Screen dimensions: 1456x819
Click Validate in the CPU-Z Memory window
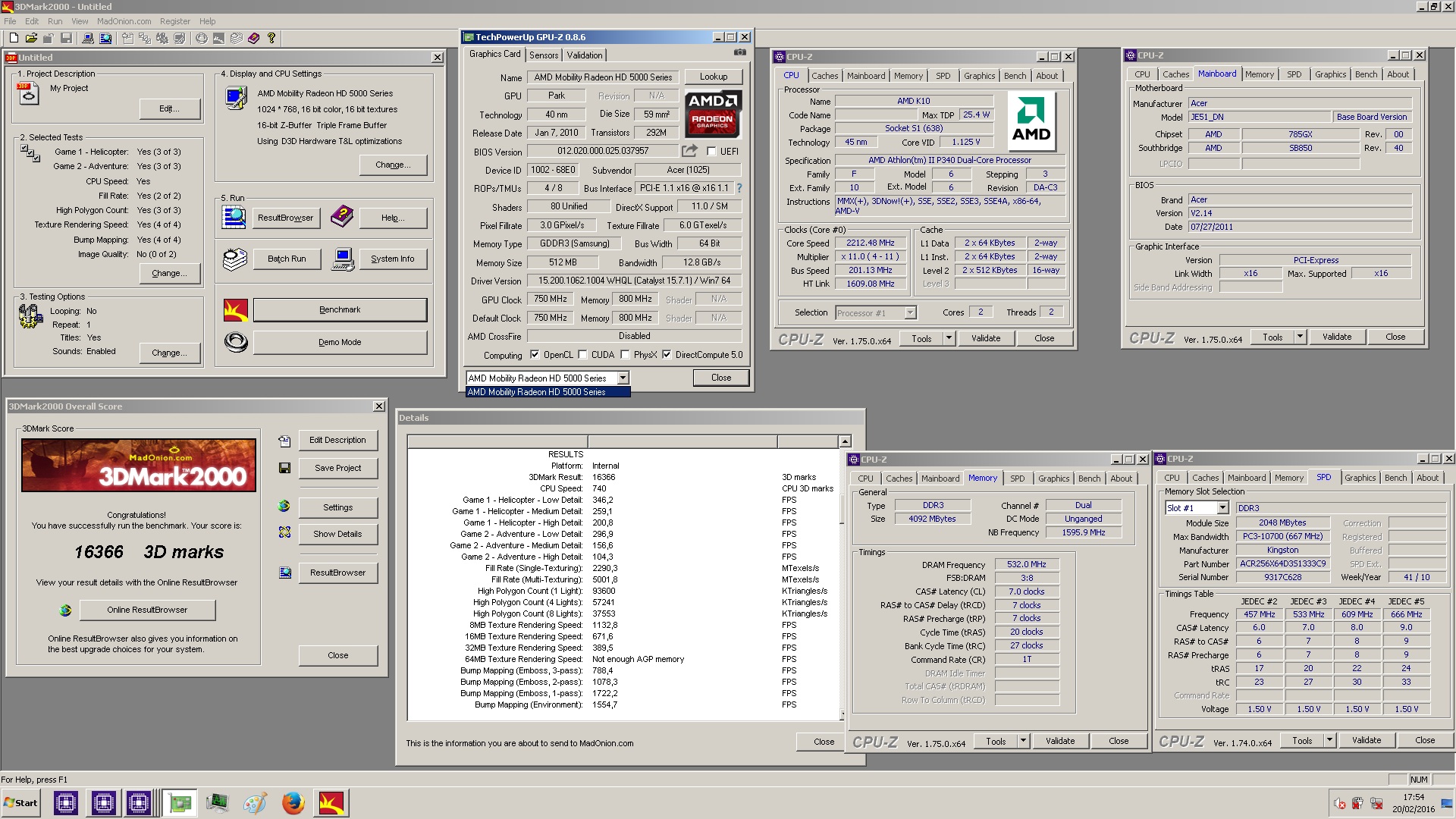pyautogui.click(x=1059, y=741)
